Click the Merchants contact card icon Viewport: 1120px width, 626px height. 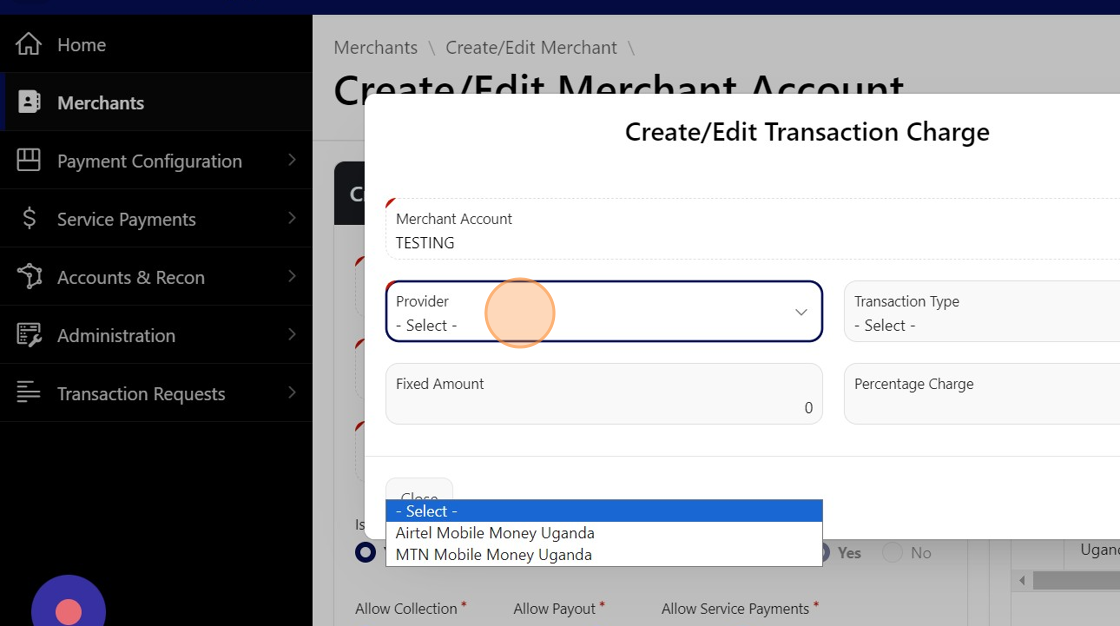[29, 102]
